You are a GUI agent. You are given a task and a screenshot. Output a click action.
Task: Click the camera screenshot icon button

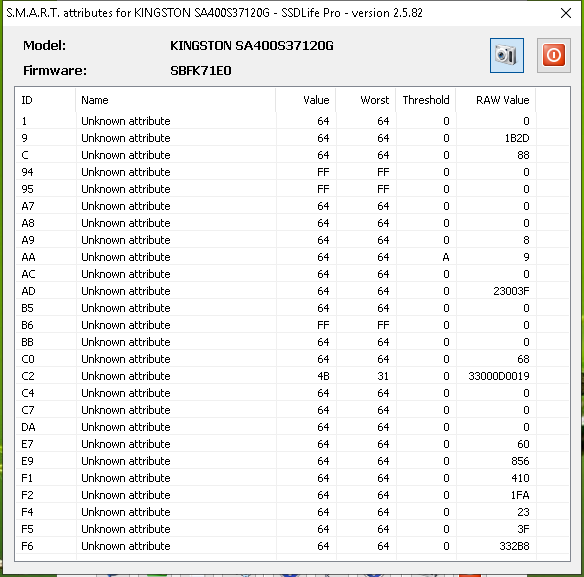tap(507, 56)
